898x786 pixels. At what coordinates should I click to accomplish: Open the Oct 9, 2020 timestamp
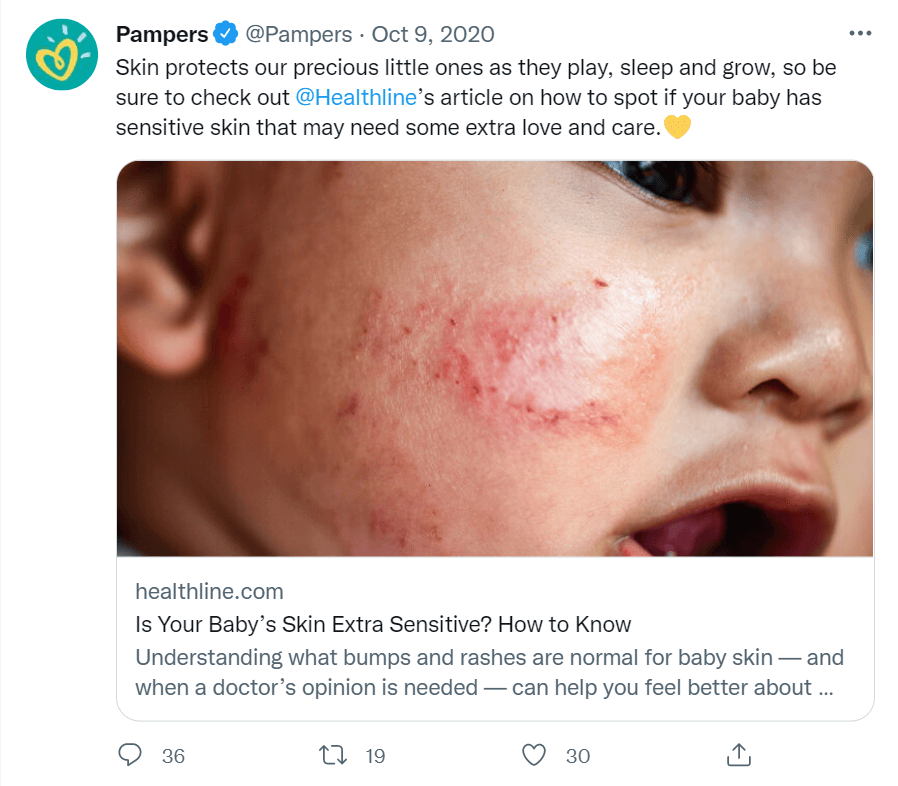pyautogui.click(x=433, y=35)
